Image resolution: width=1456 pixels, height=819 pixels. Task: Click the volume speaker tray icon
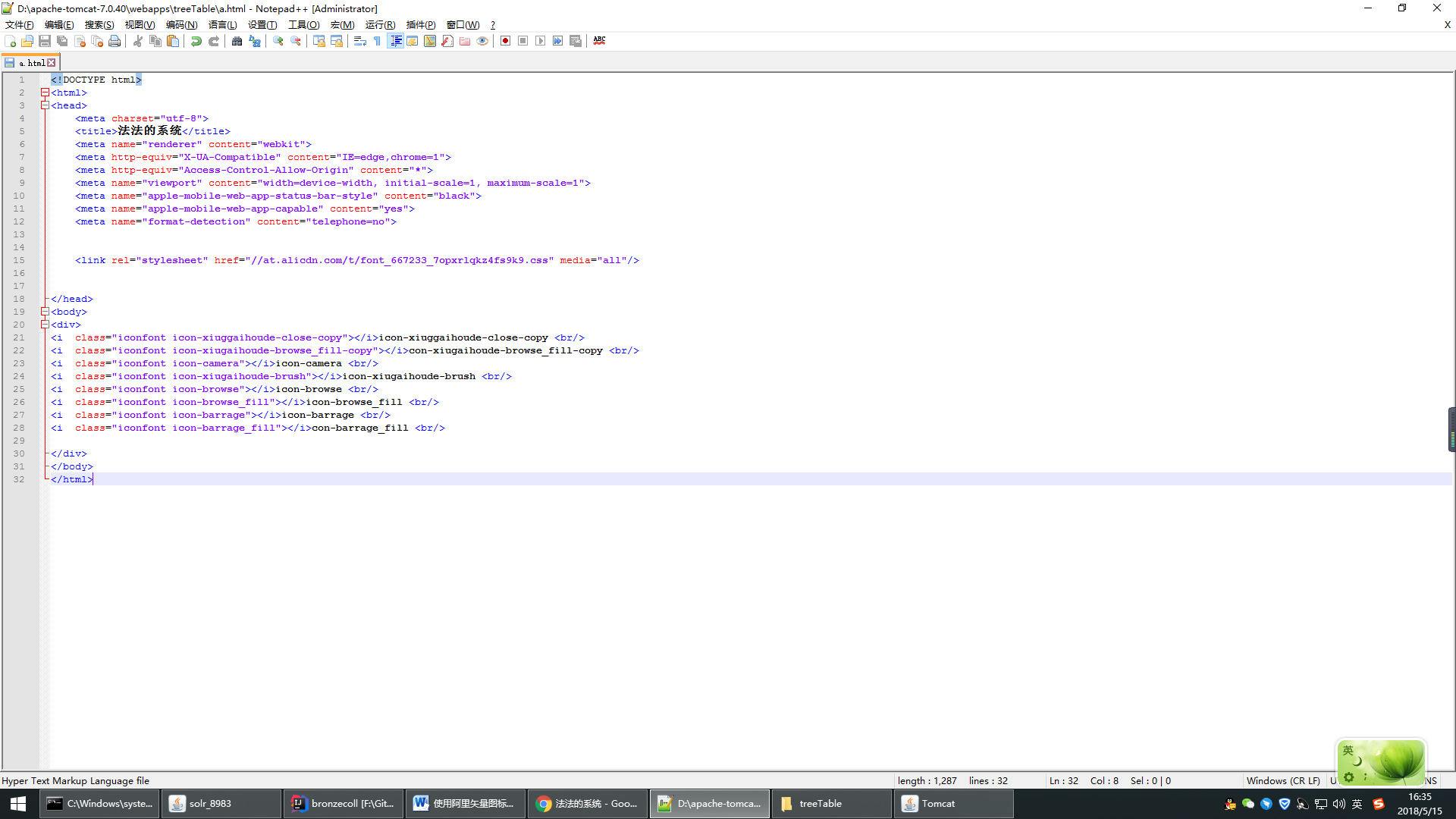tap(1338, 804)
